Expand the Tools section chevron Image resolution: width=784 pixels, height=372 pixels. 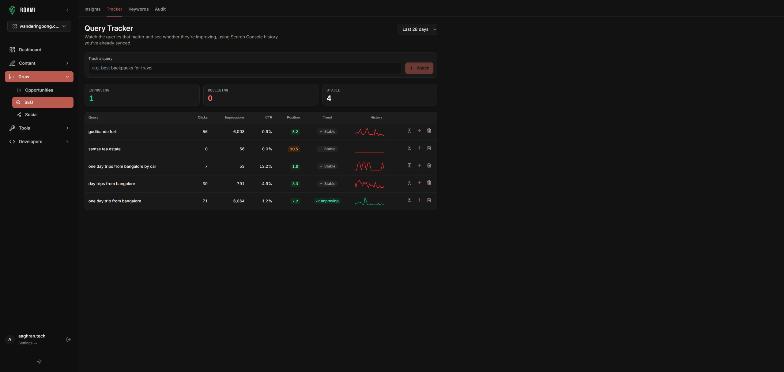tap(68, 128)
